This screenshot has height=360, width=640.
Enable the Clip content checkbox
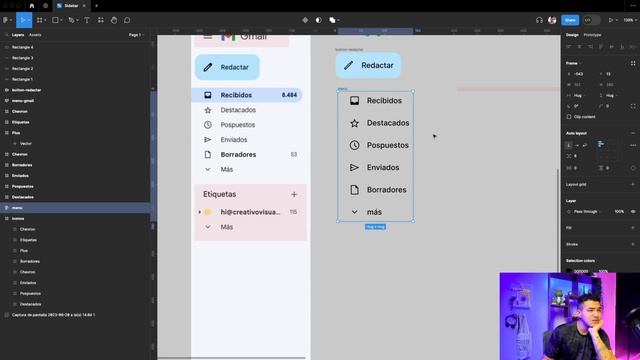tap(569, 117)
